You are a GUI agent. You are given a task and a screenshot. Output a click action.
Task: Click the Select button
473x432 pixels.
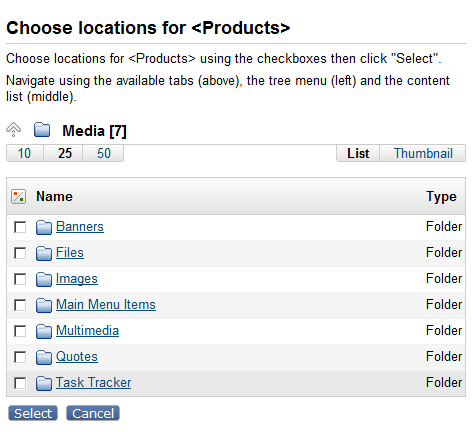pyautogui.click(x=33, y=413)
